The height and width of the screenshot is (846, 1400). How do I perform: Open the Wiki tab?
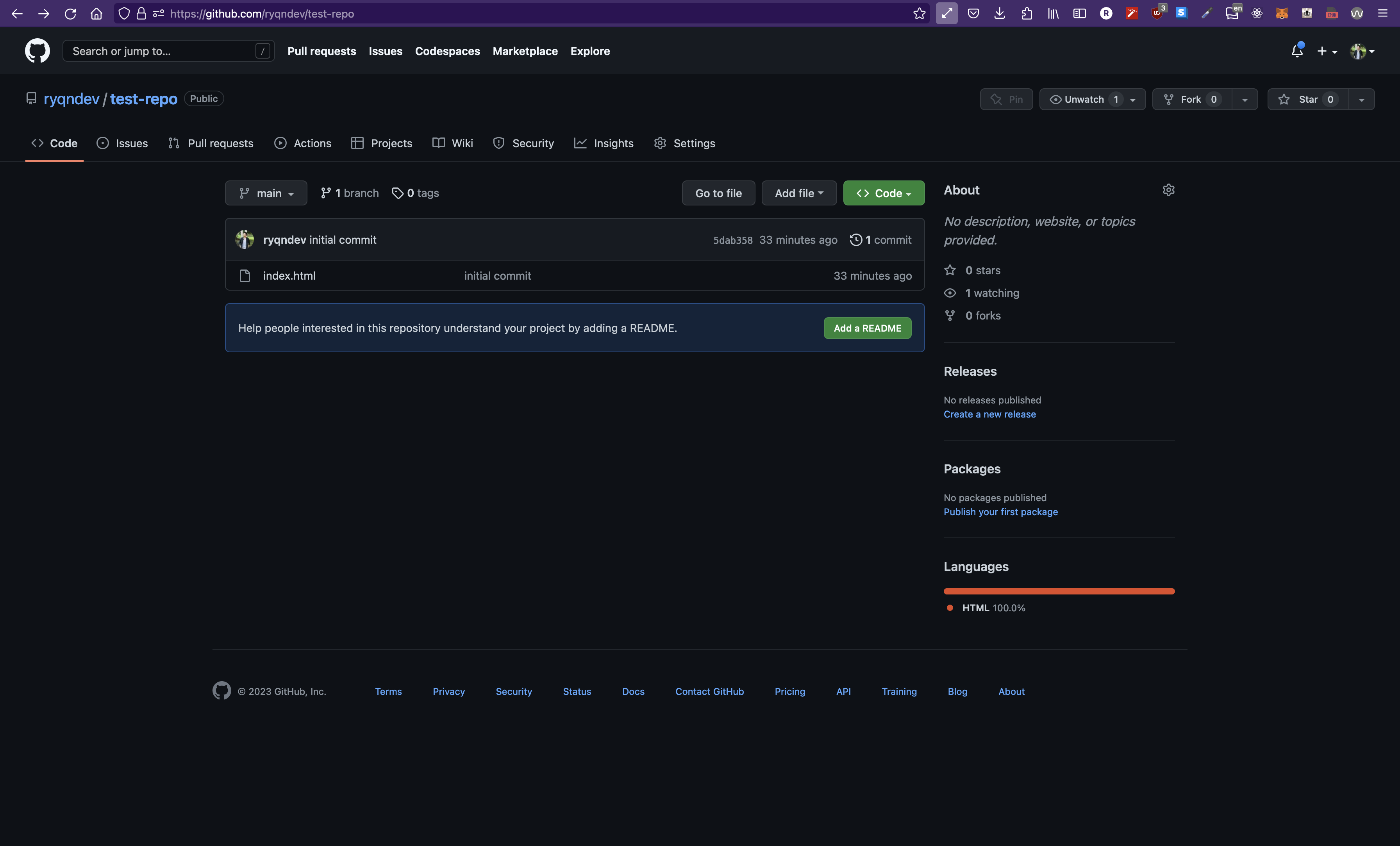[x=453, y=143]
